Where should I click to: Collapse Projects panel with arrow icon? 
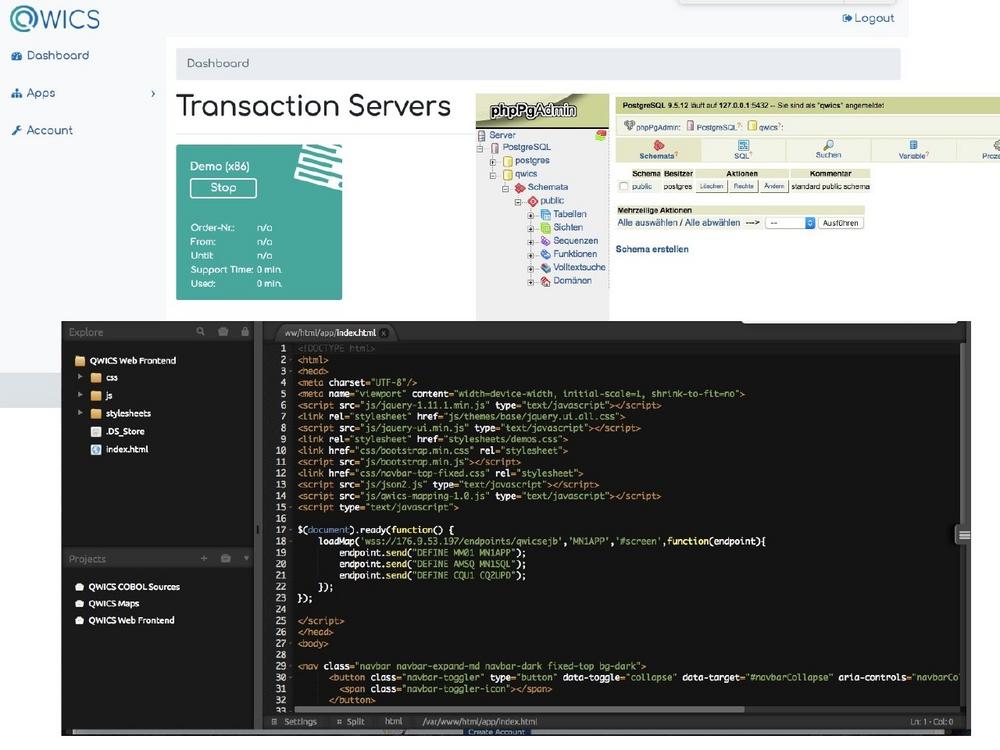pos(246,559)
